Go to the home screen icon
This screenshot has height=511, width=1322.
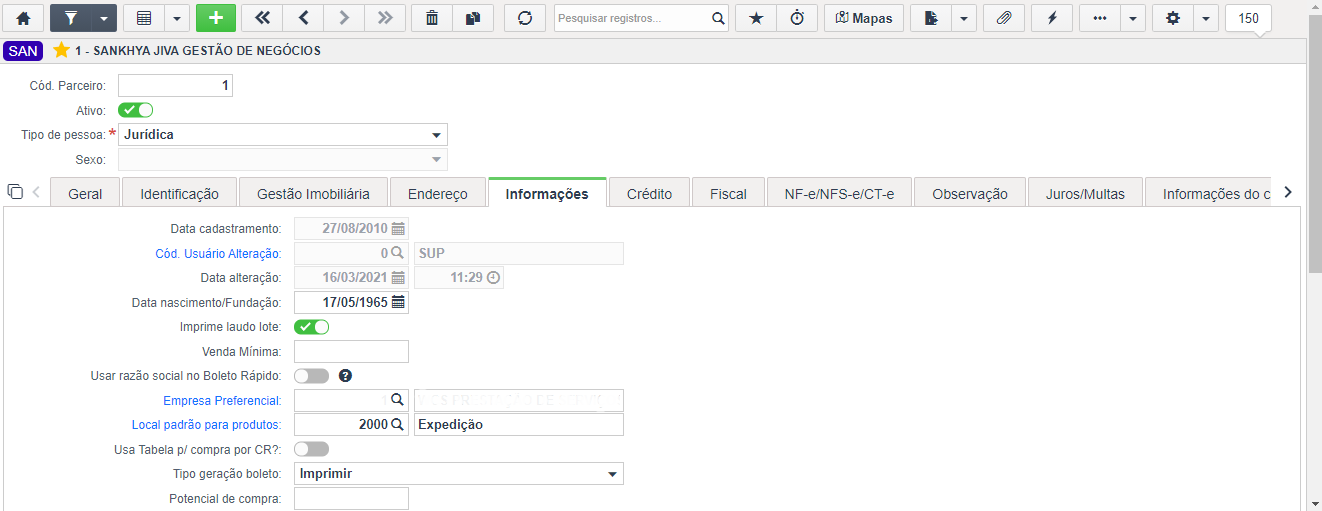[23, 18]
